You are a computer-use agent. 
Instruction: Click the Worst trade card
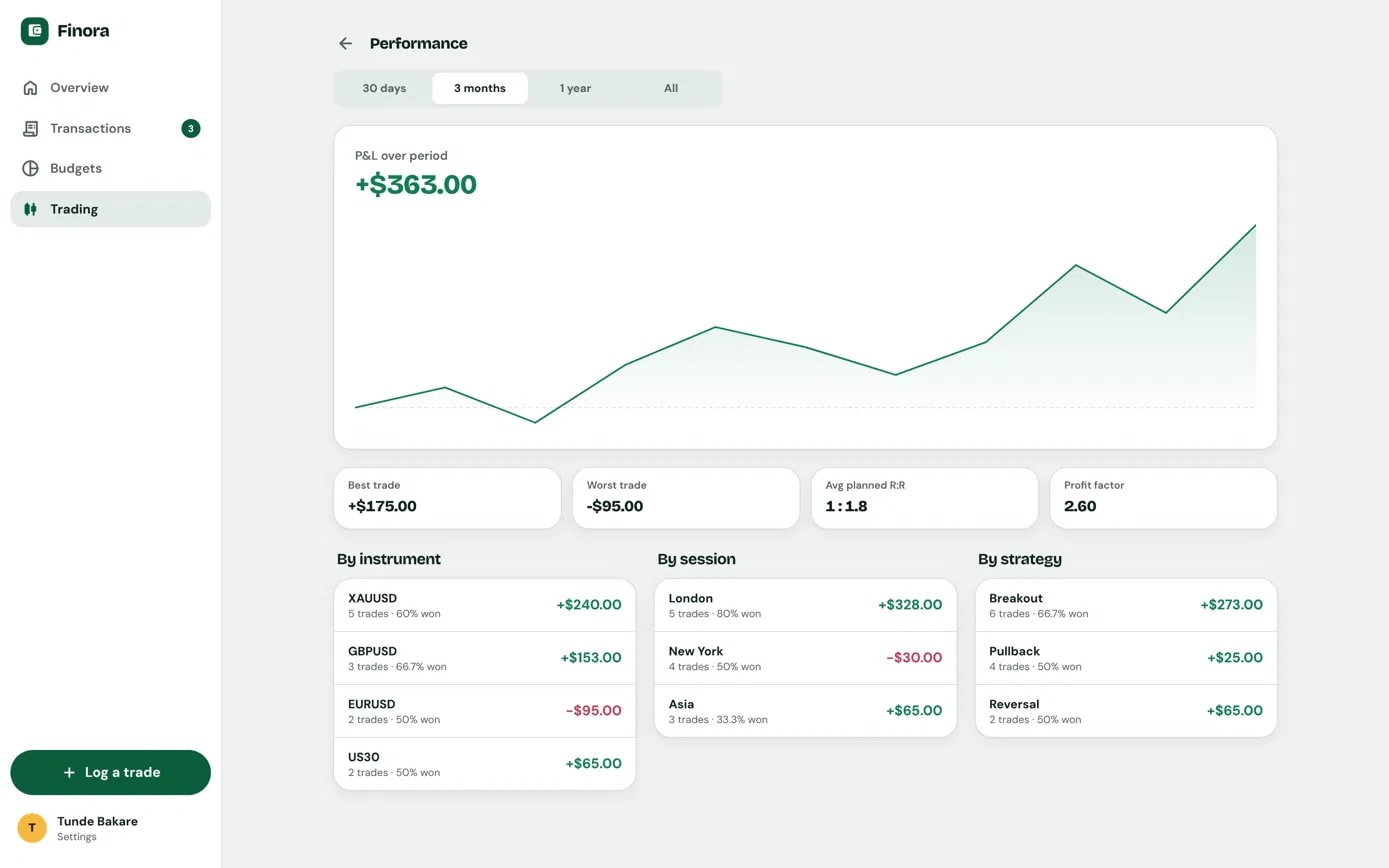coord(686,498)
